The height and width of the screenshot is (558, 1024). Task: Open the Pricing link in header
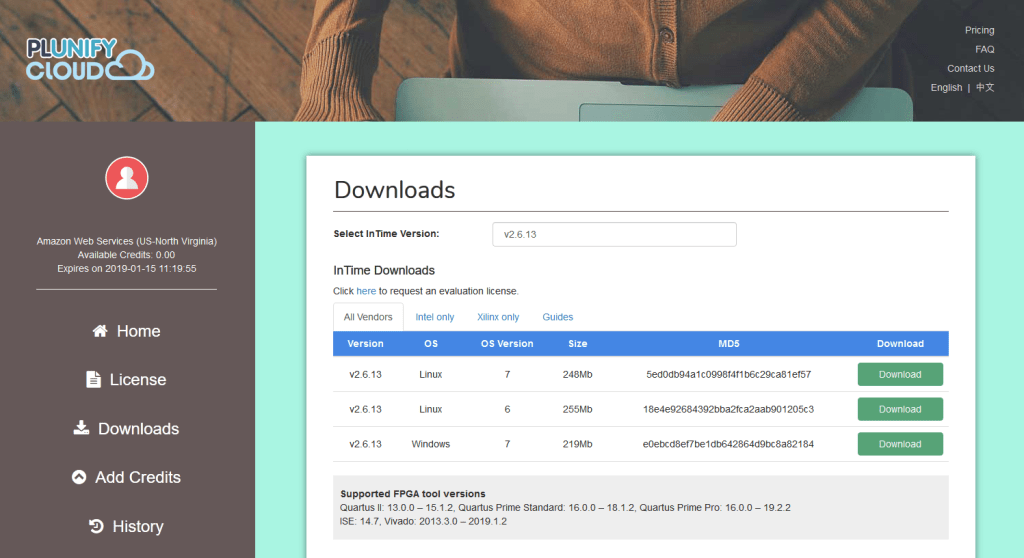point(980,30)
